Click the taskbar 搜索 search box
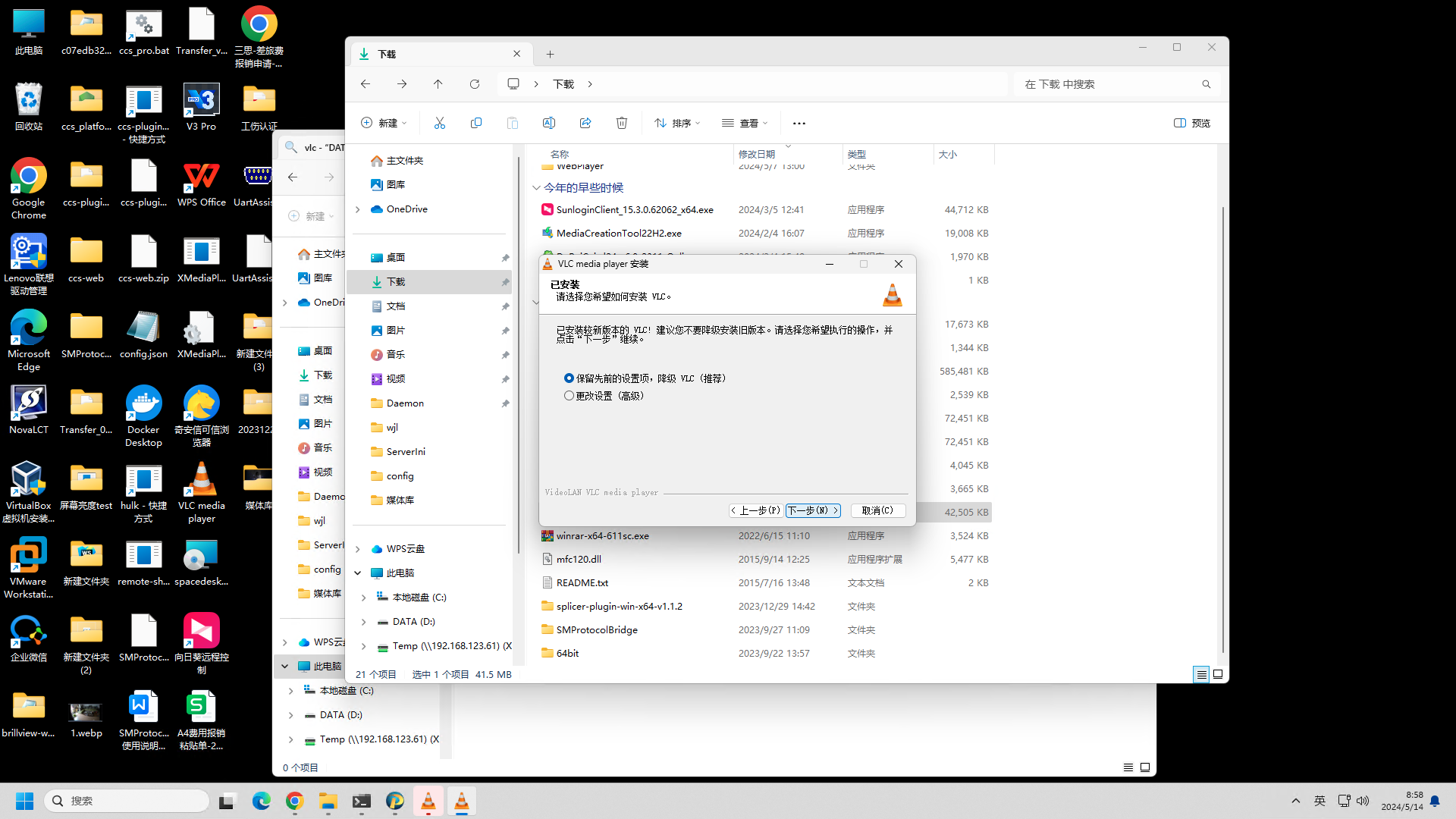The width and height of the screenshot is (1456, 819). click(127, 801)
